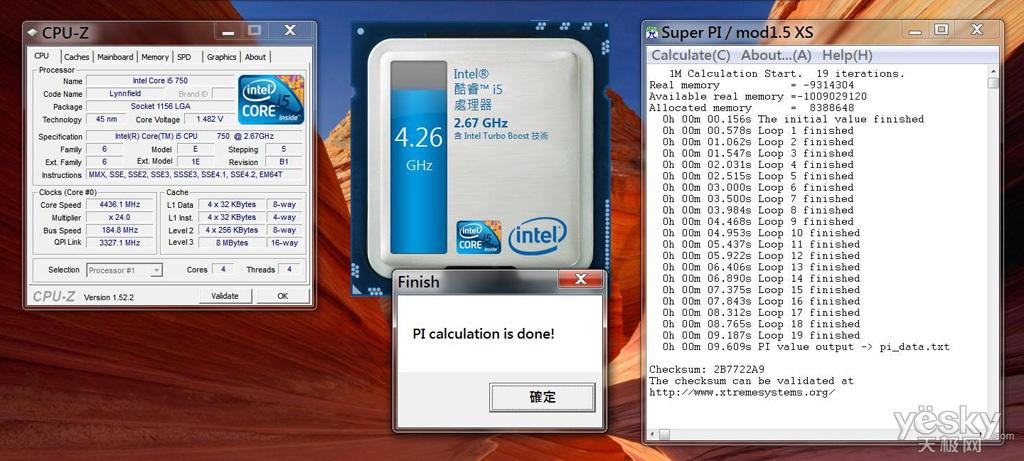Select the Memory tab in CPU-Z

155,57
